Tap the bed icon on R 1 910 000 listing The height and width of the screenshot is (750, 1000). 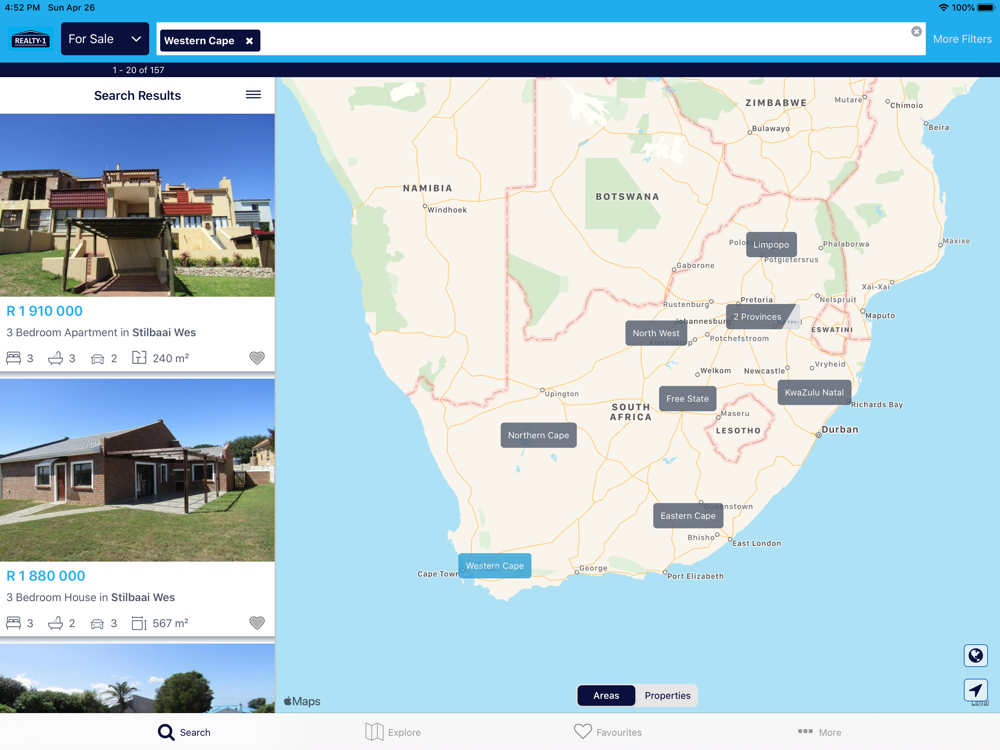point(13,358)
